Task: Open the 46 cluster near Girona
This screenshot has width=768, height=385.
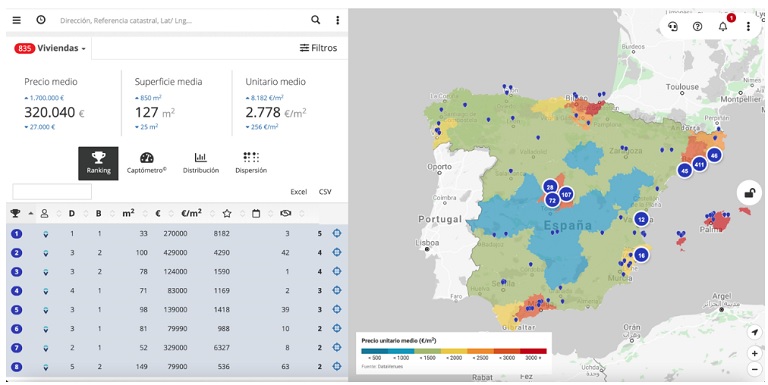Action: point(714,156)
